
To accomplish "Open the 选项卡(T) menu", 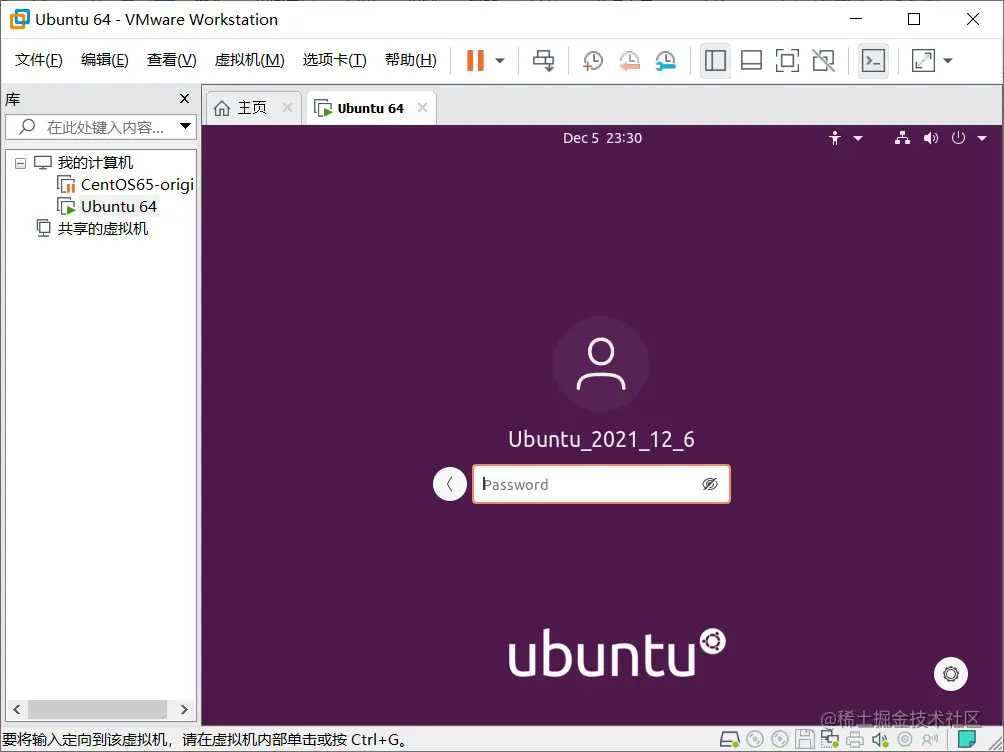I will (334, 60).
